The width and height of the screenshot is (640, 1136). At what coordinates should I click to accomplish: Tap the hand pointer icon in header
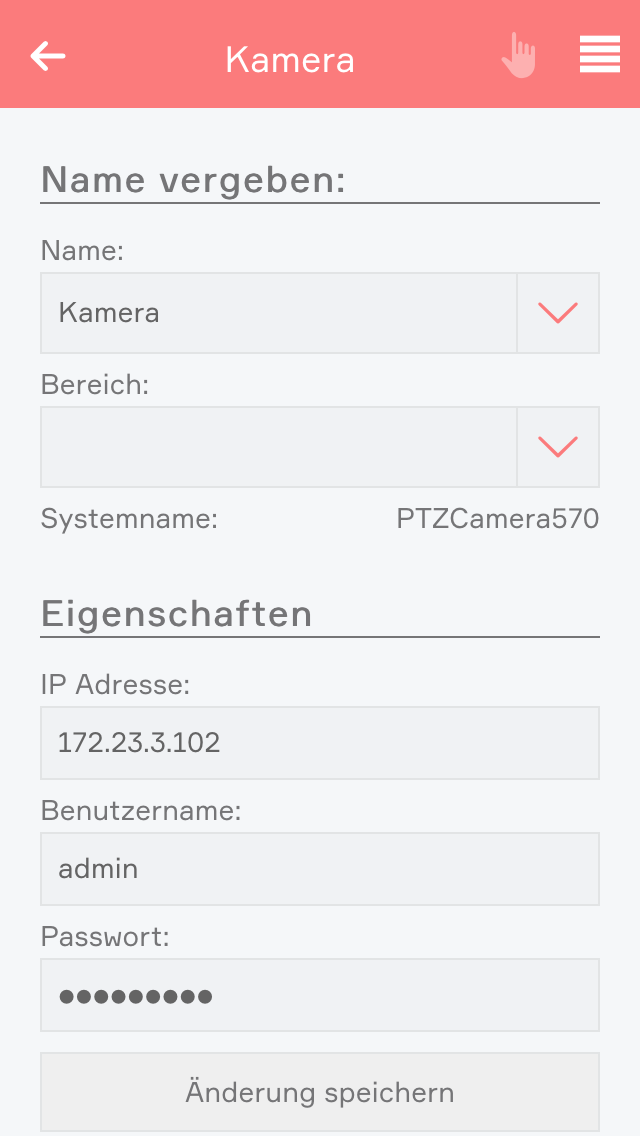(518, 56)
